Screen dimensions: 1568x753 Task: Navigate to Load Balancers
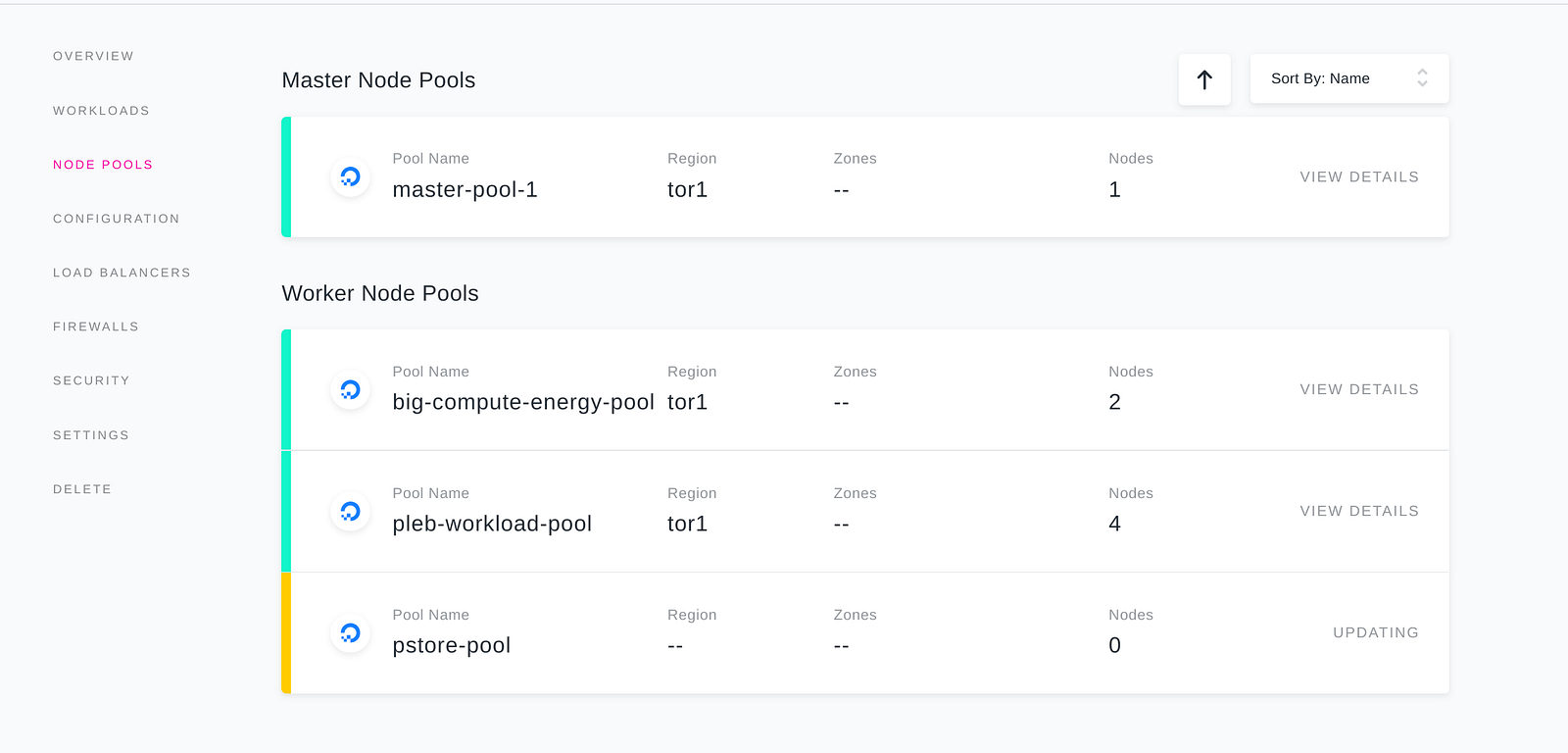click(x=122, y=273)
